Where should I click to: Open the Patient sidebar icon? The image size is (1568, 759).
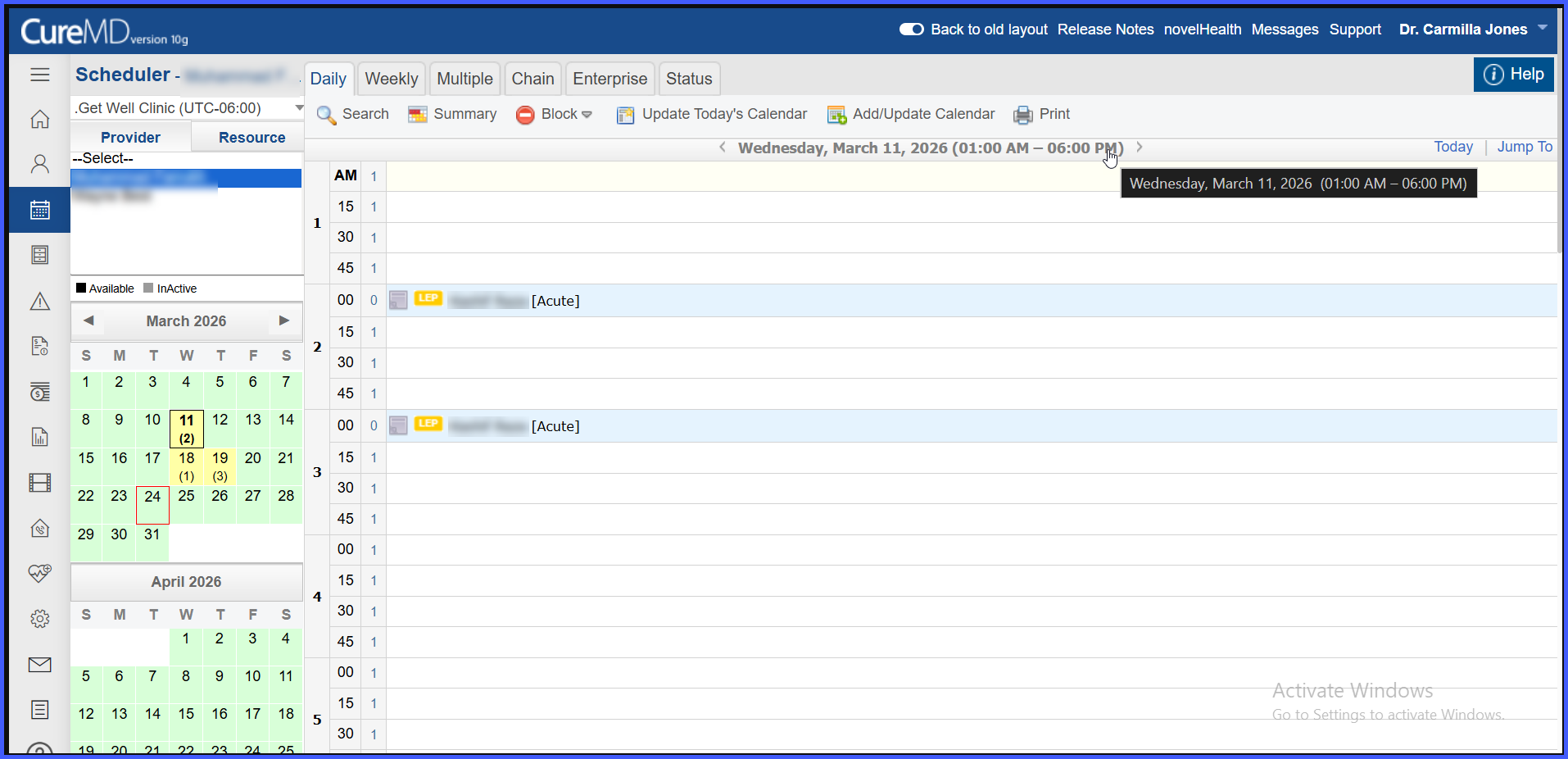tap(39, 164)
